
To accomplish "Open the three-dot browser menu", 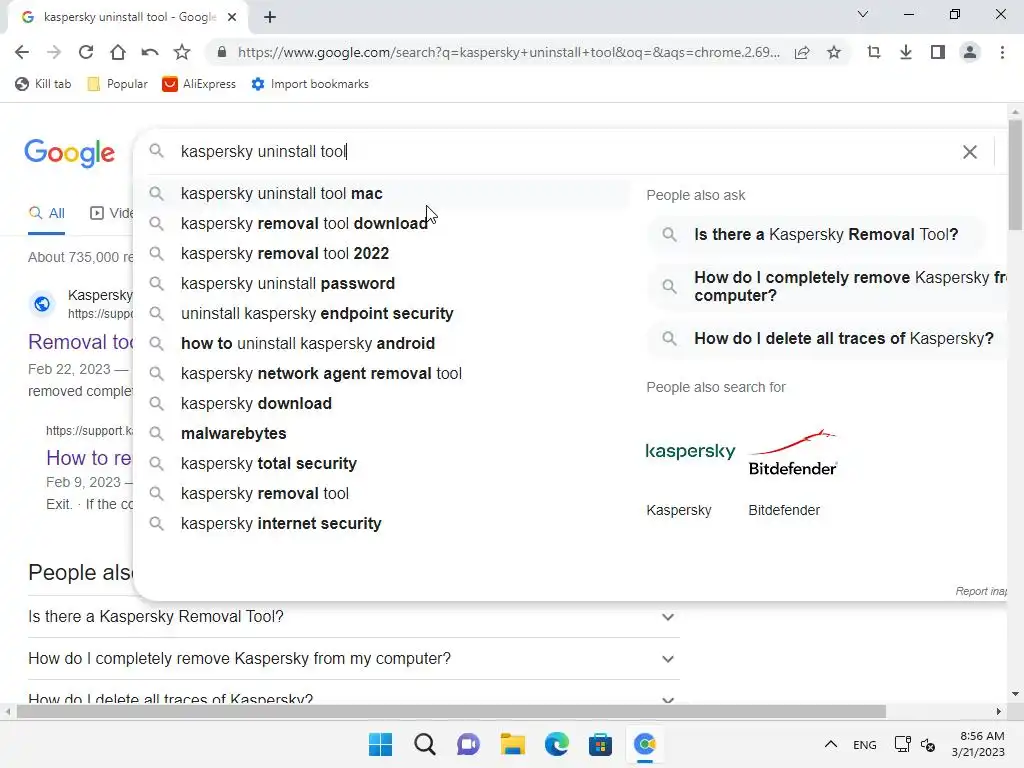I will pos(1002,52).
